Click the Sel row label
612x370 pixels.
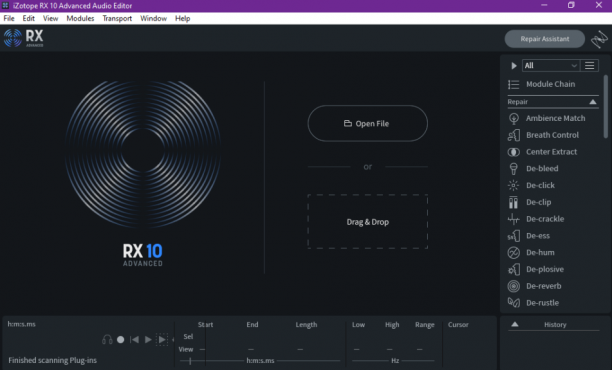(188, 336)
